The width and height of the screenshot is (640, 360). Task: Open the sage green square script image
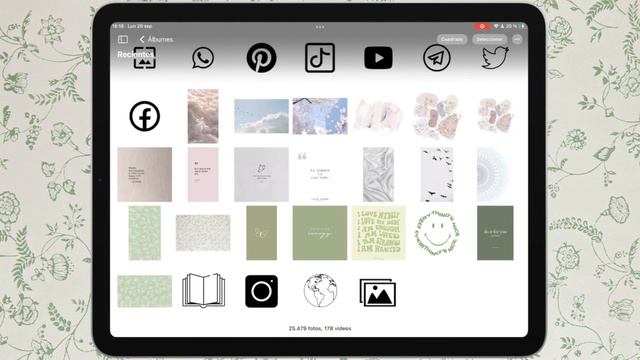pyautogui.click(x=320, y=233)
